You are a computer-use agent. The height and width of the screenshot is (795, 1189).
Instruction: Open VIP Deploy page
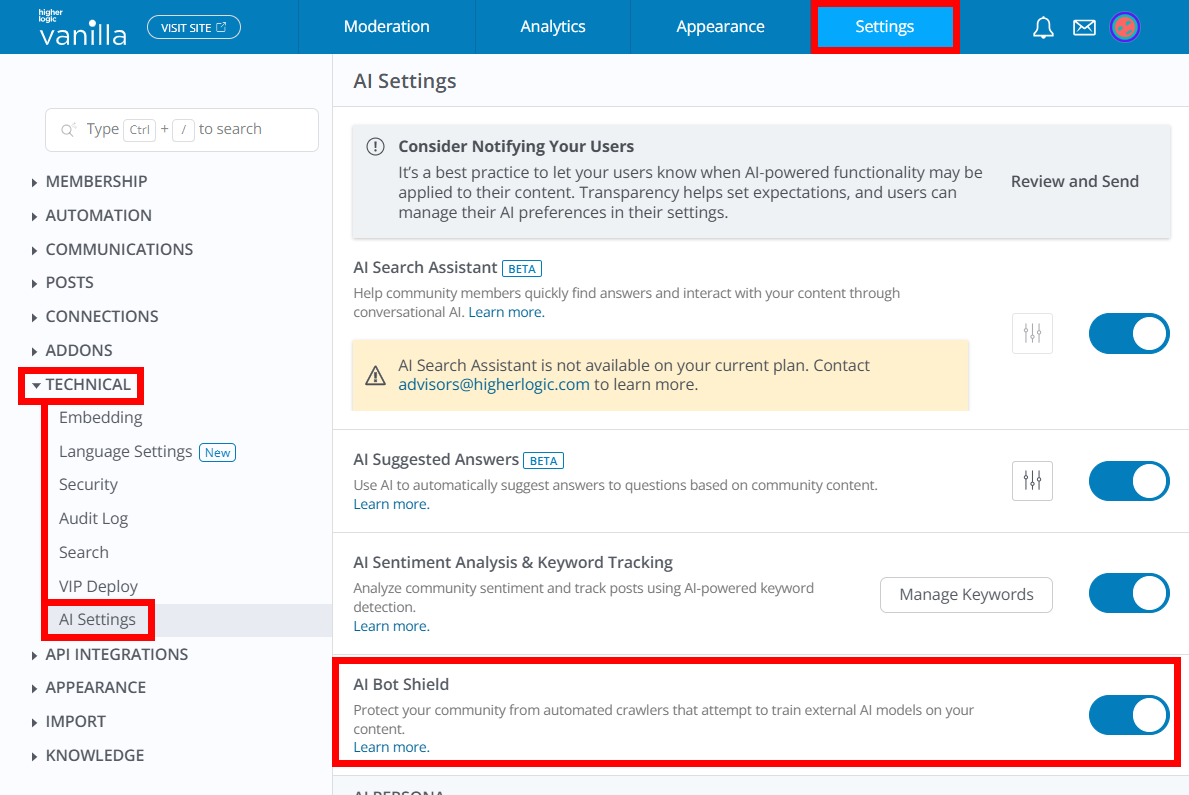point(99,586)
